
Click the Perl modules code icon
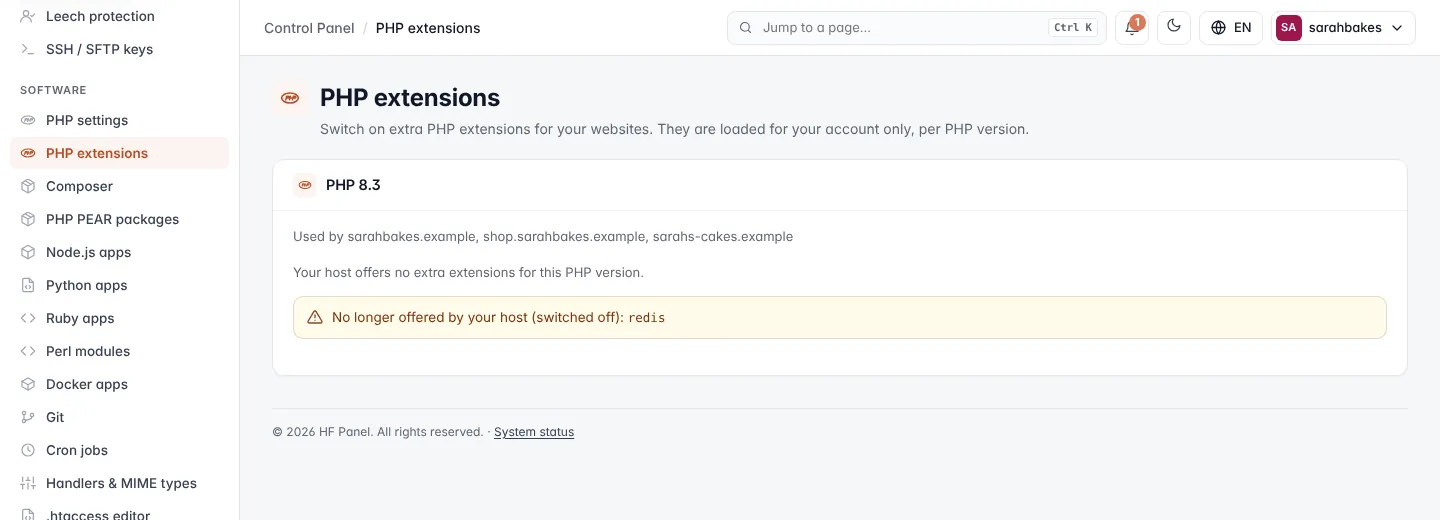pyautogui.click(x=28, y=351)
